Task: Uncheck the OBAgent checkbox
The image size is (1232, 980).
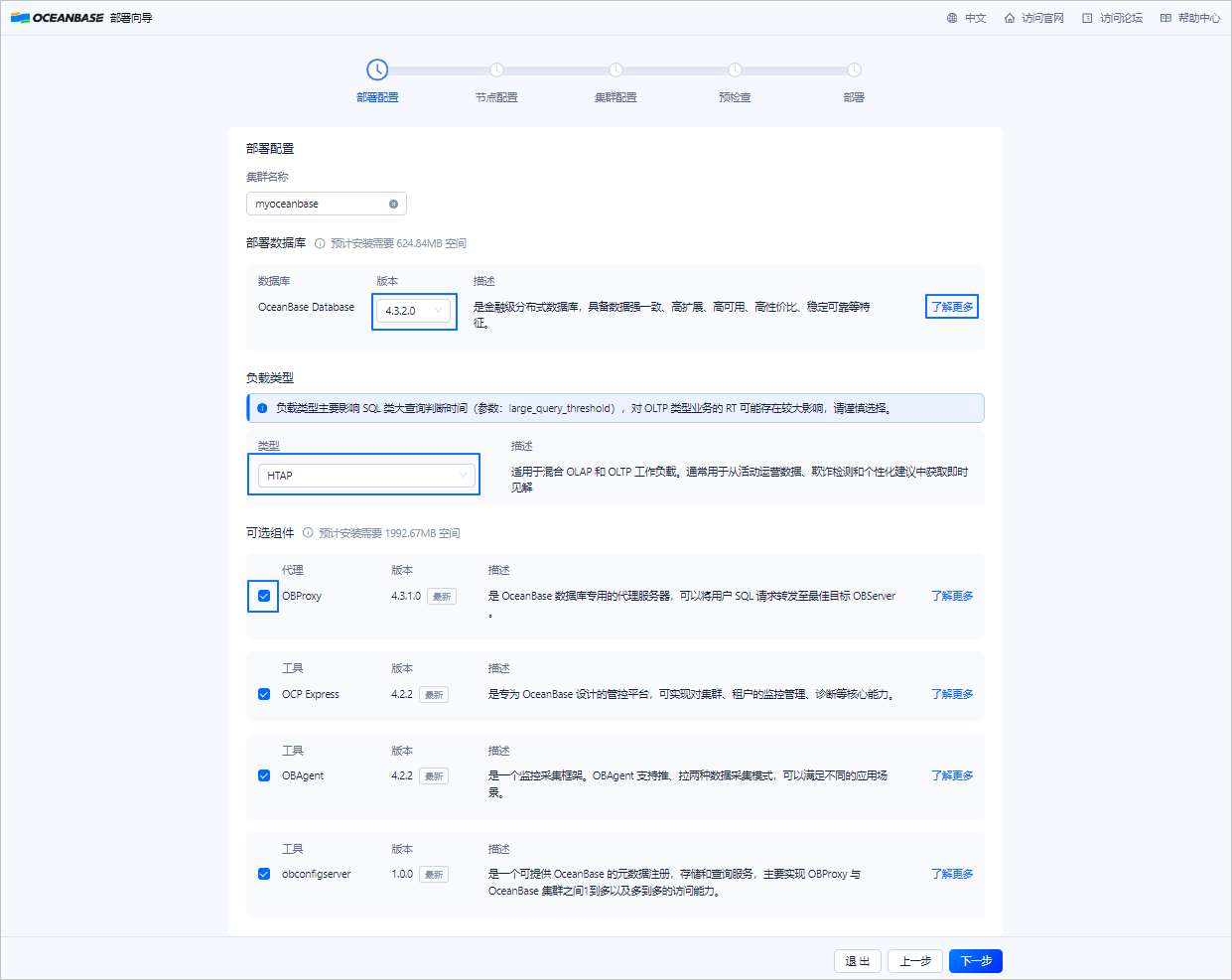Action: [264, 775]
